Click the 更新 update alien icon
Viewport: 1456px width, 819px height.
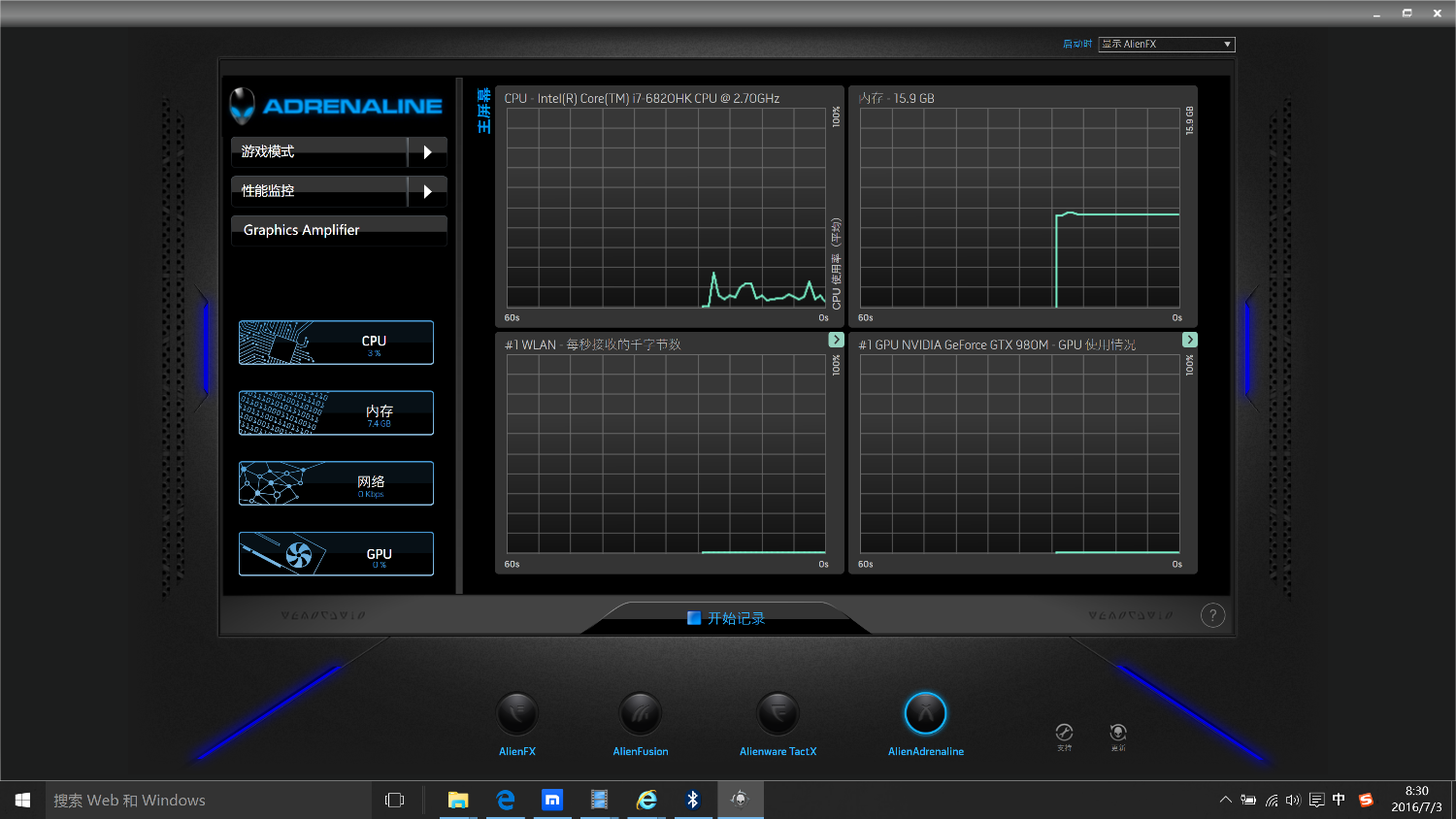tap(1118, 733)
